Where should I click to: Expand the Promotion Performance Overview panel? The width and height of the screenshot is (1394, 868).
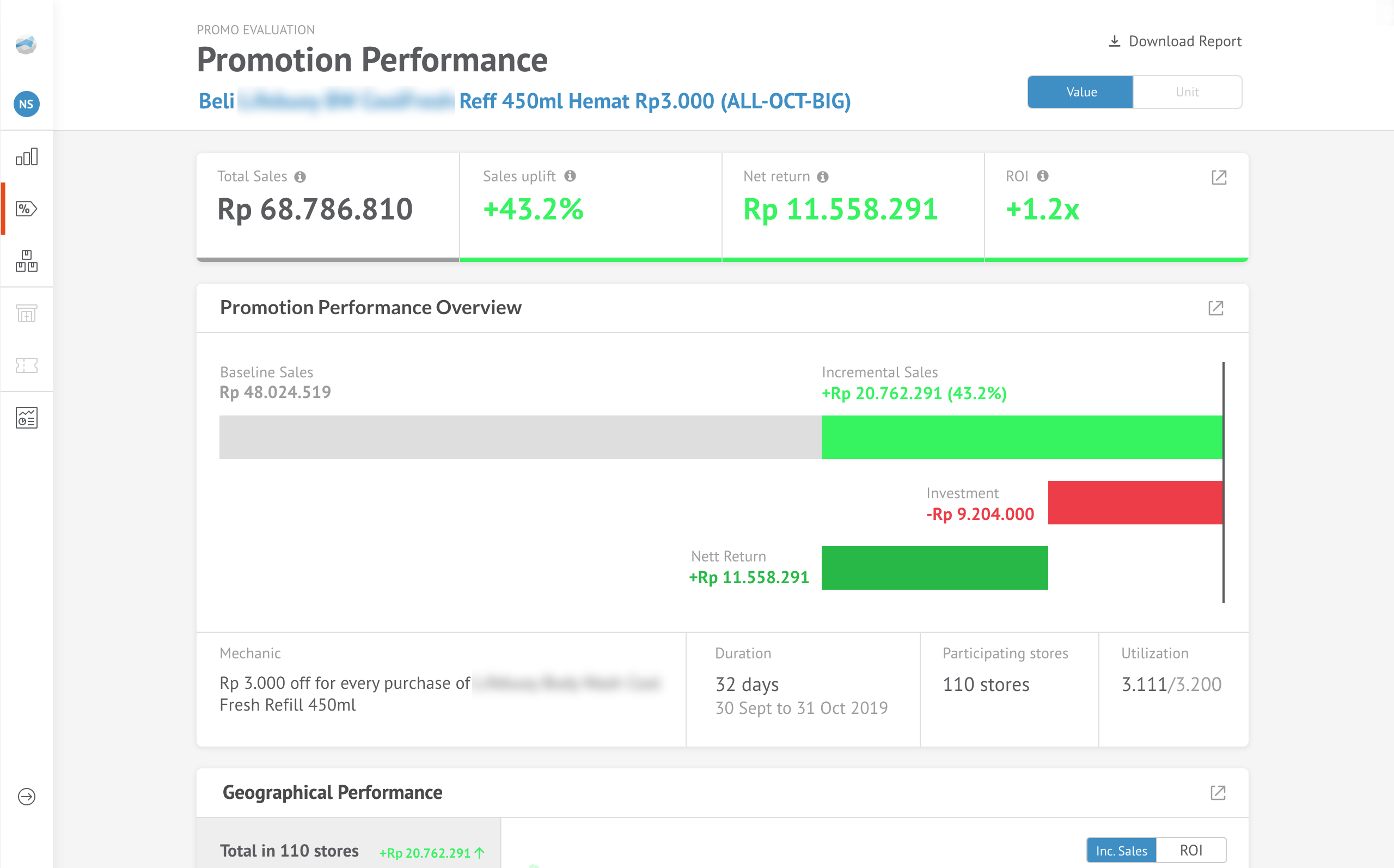coord(1215,308)
